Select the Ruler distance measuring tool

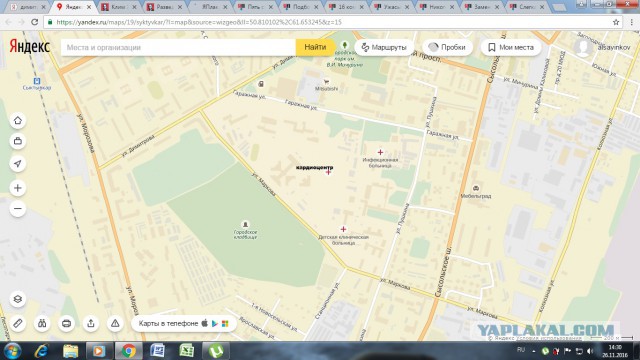18,324
